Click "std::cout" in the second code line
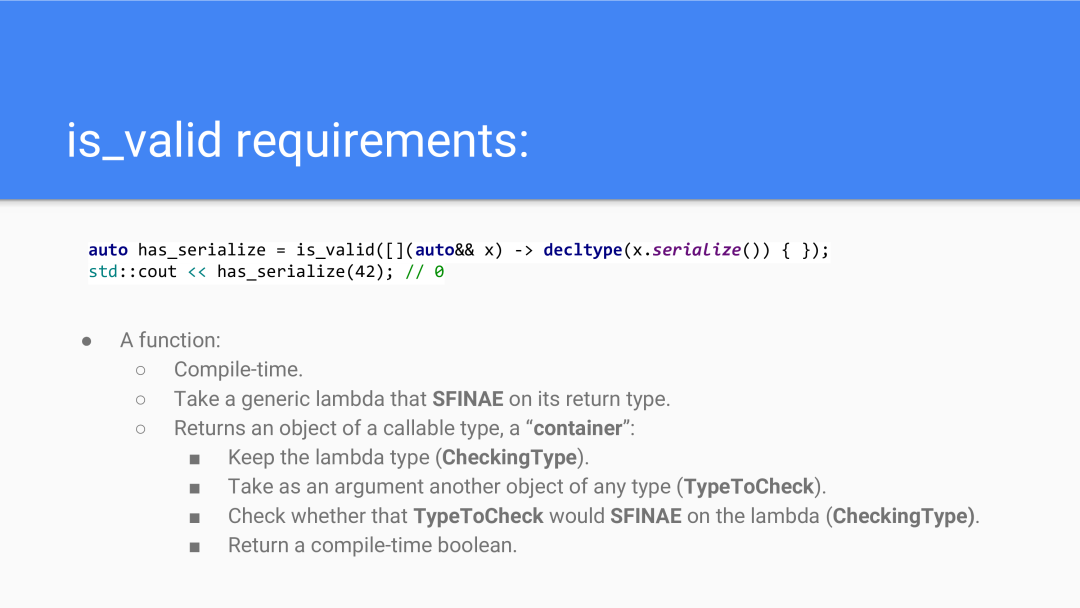 click(x=132, y=272)
